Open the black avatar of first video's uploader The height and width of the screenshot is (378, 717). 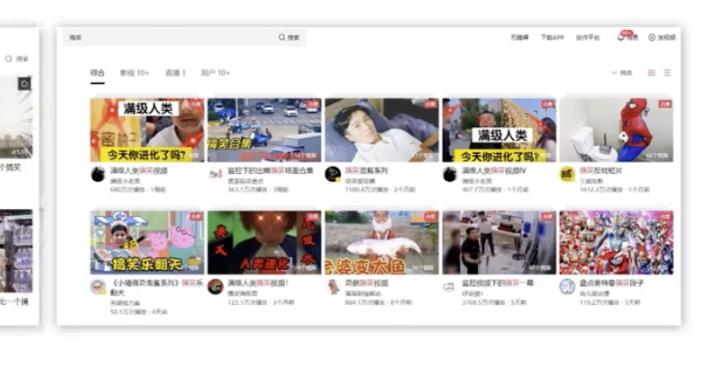pos(98,175)
